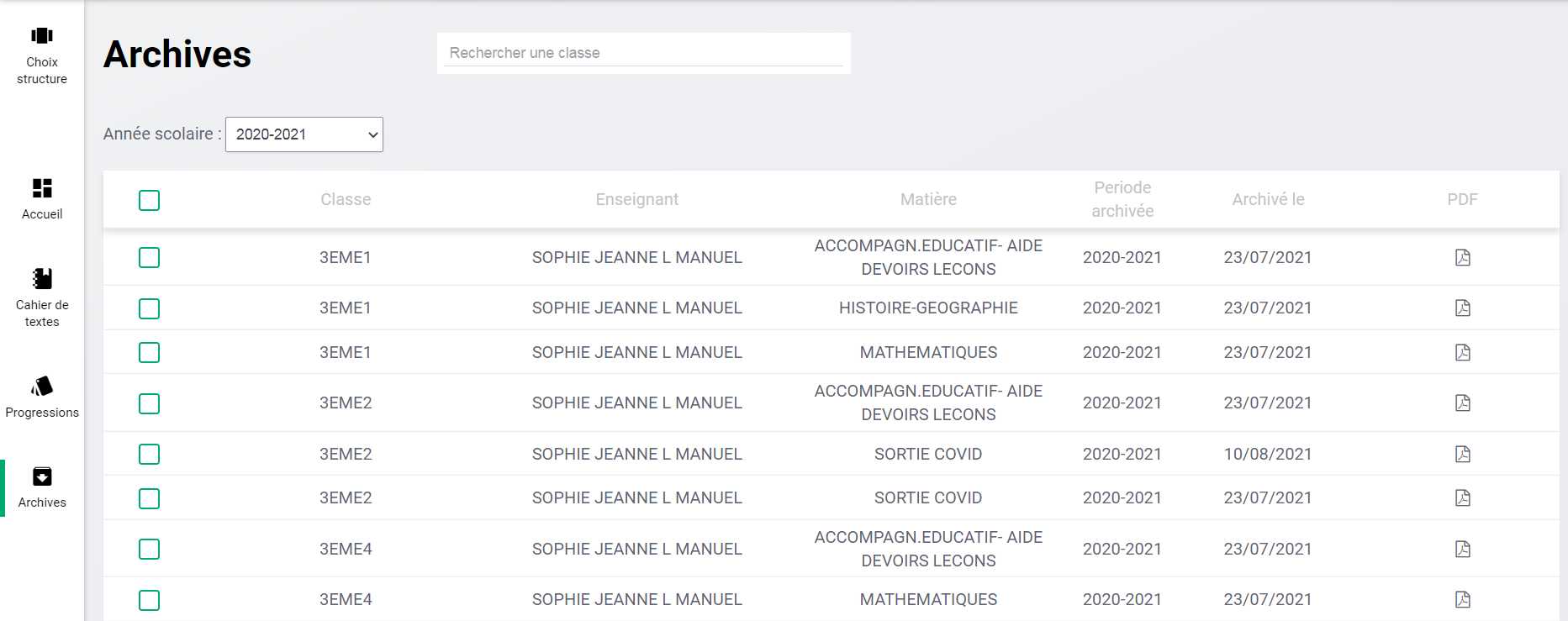Click the Année scolaire label

pyautogui.click(x=162, y=134)
